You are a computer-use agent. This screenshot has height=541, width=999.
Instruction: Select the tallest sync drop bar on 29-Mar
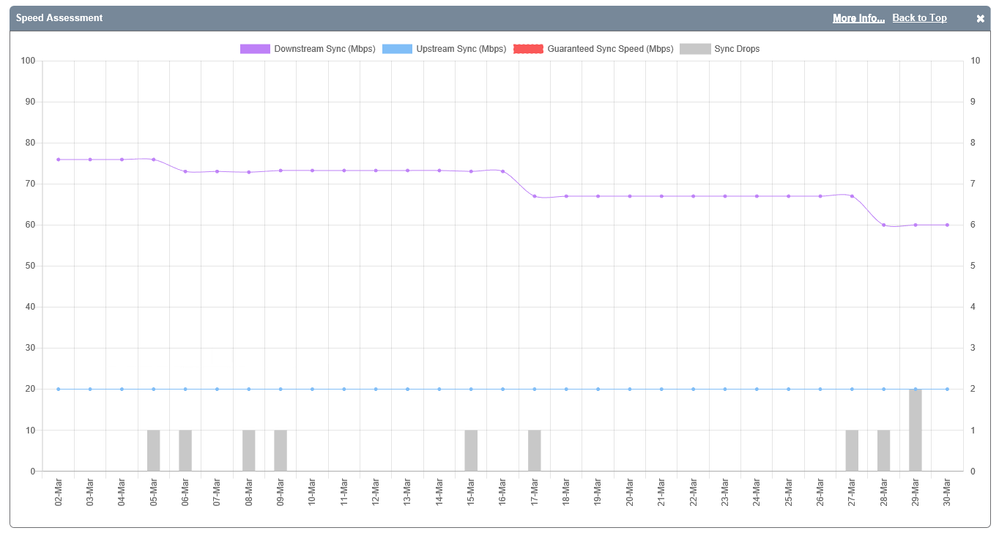pos(915,430)
